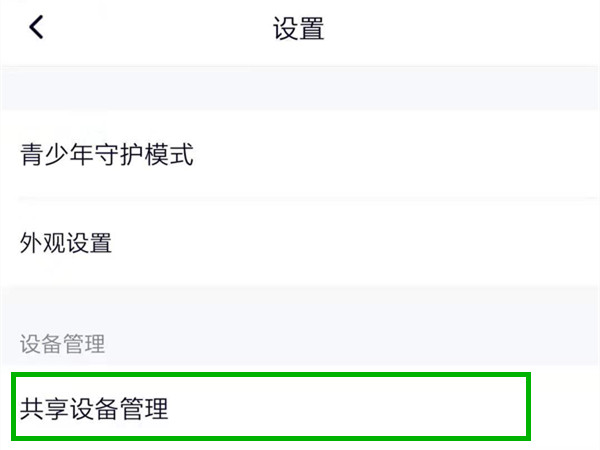Screen dimensions: 600x450
Task: Choose the appearance settings entry
Action: click(300, 242)
